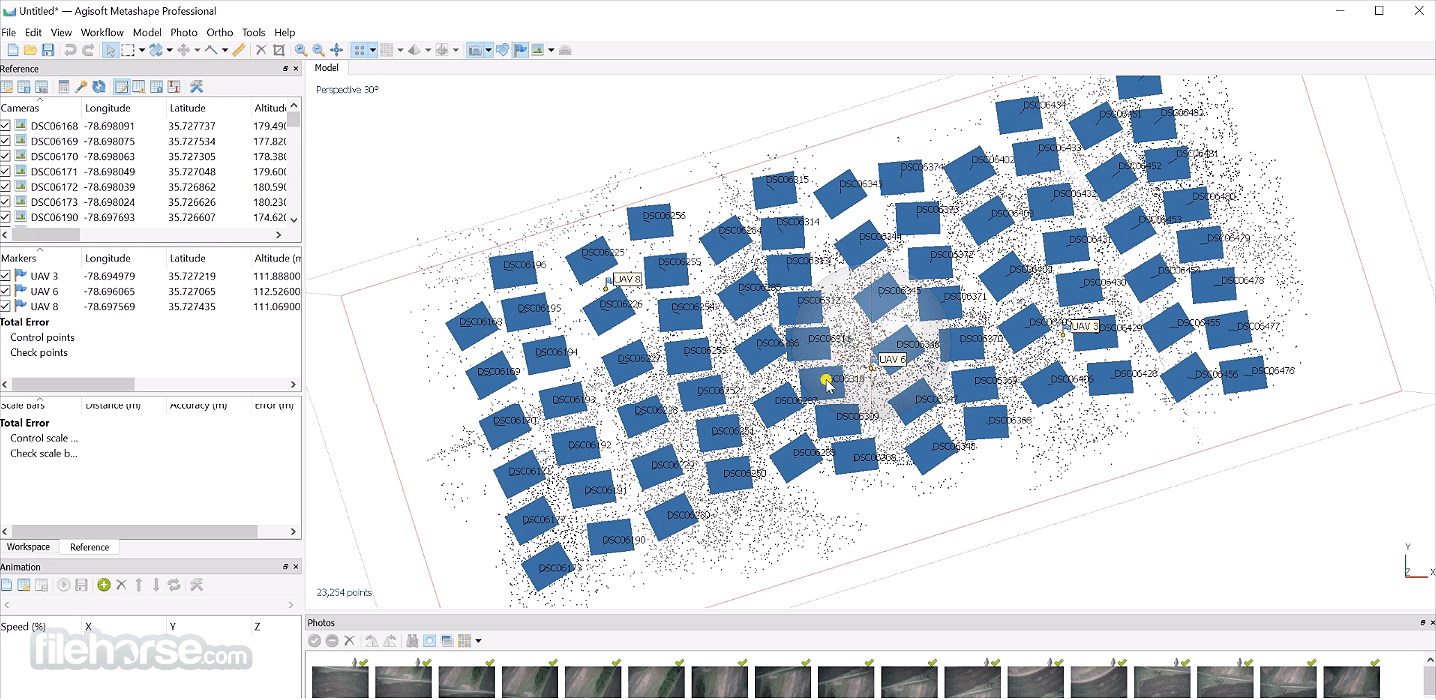Select the Move Region tool
Viewport: 1436px width, 700px height.
point(155,50)
